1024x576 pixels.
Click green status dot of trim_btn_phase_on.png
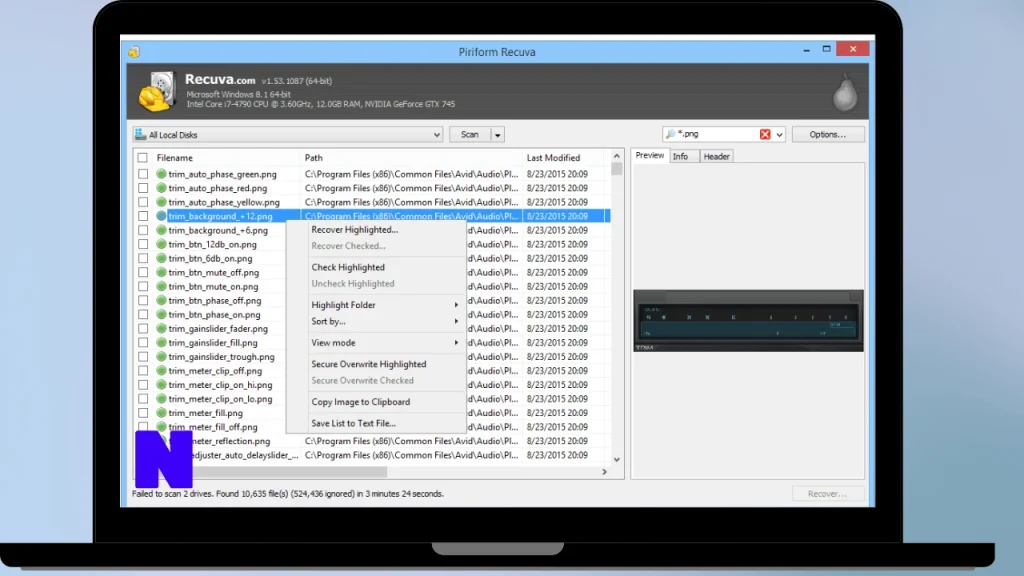click(x=161, y=314)
